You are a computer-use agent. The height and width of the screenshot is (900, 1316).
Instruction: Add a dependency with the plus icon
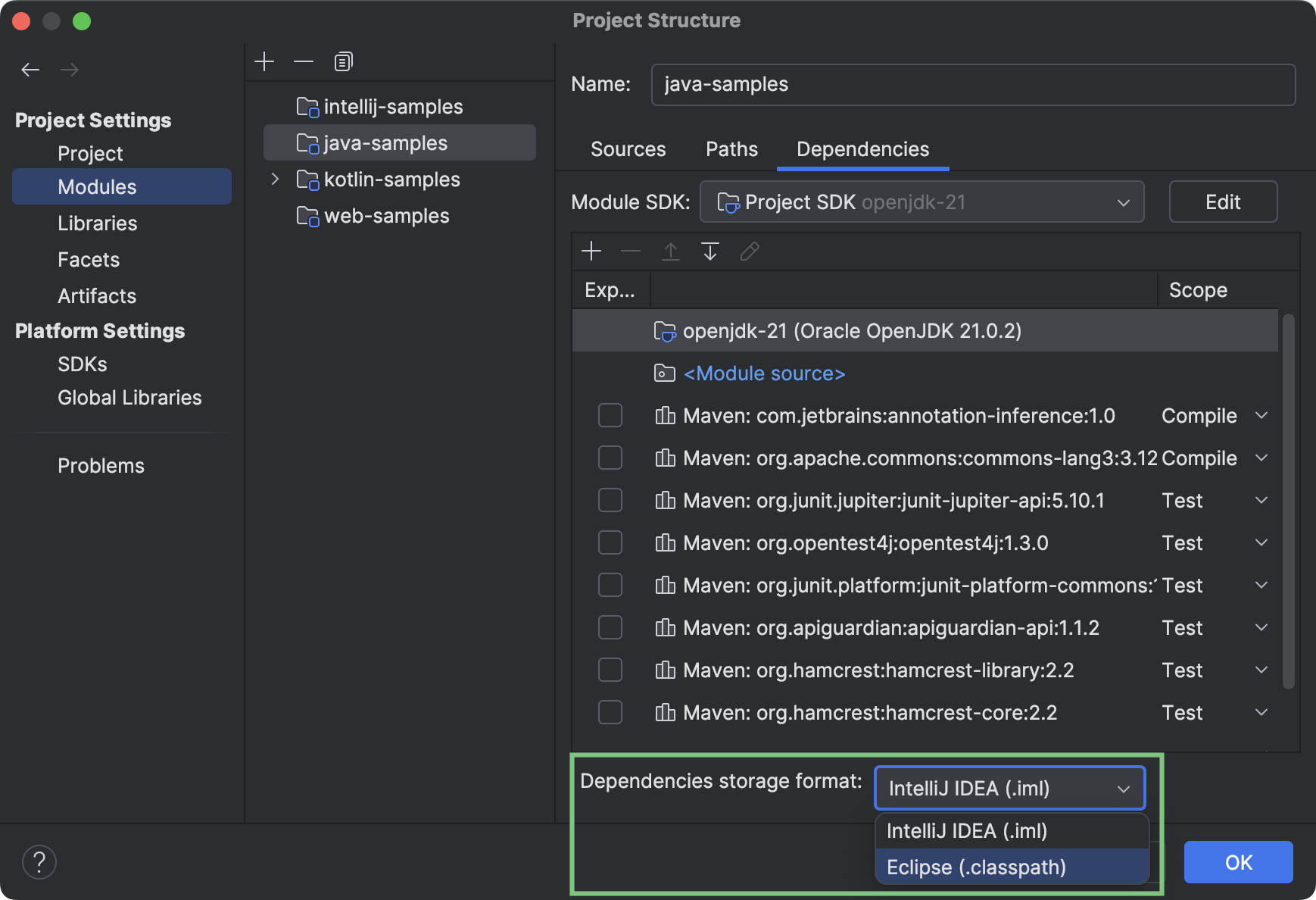click(x=591, y=251)
